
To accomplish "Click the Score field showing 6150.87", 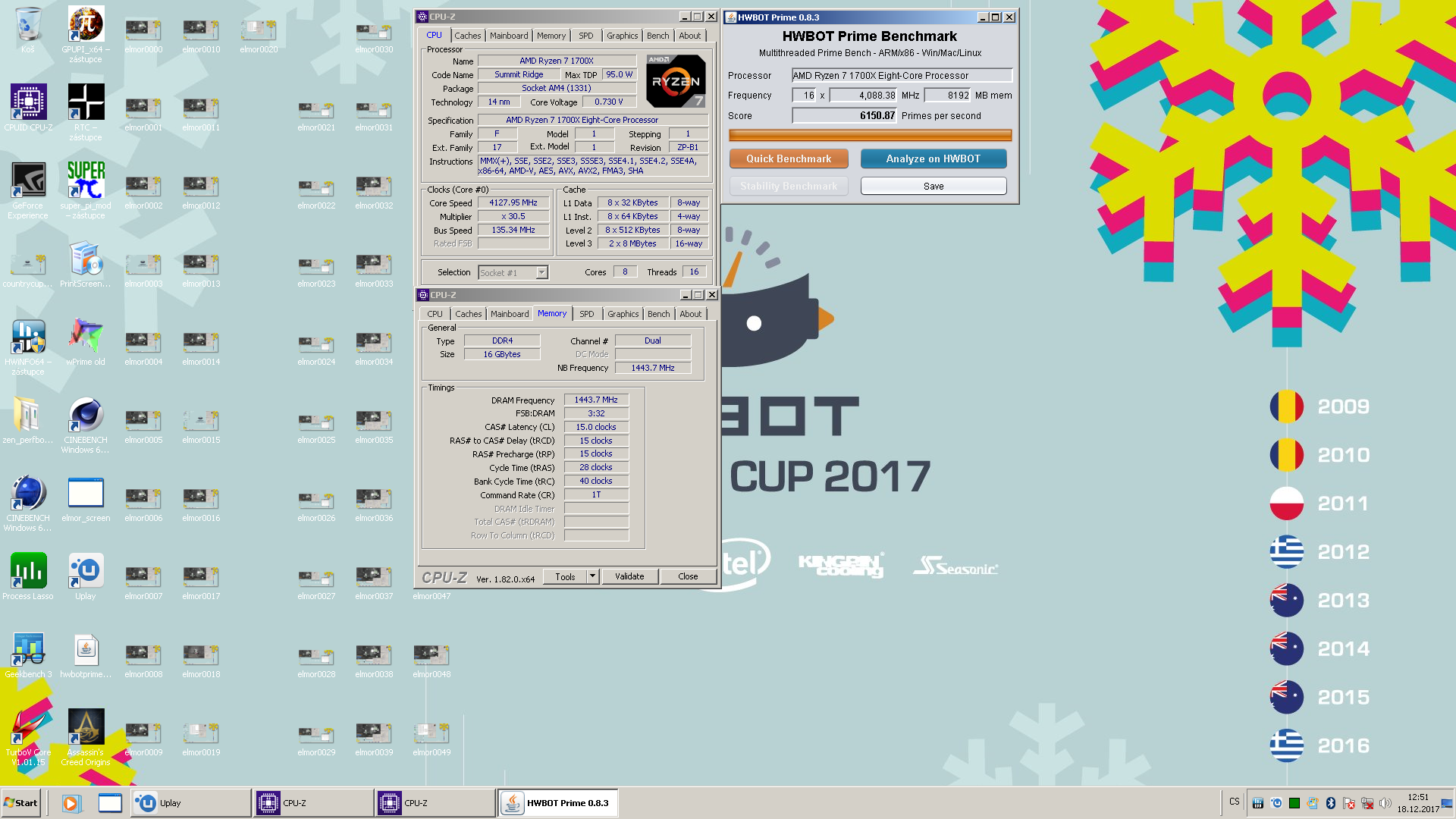I will click(x=844, y=115).
